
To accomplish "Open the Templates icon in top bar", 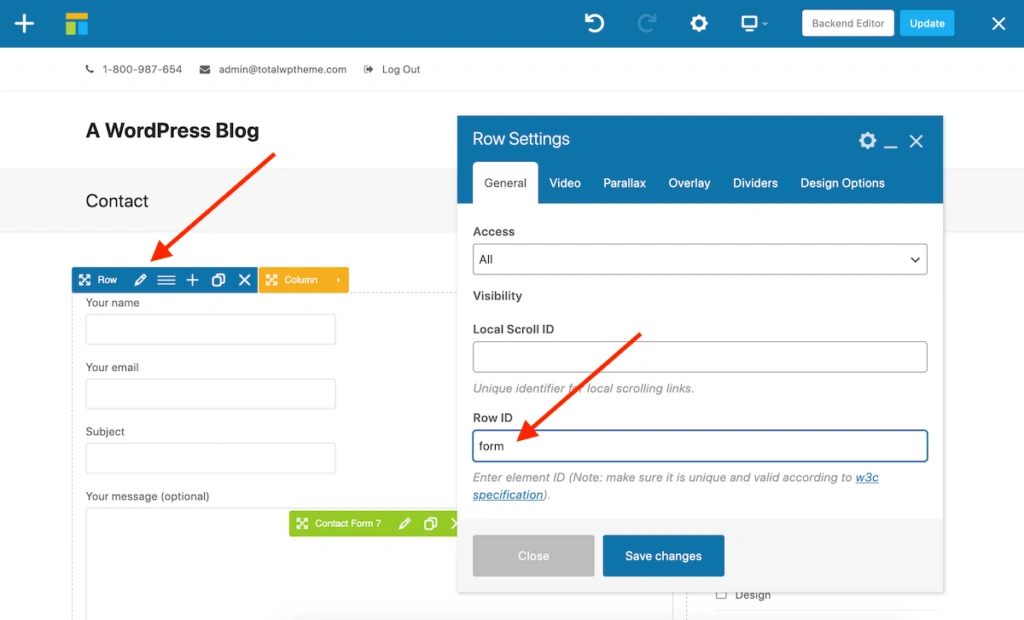I will 77,24.
